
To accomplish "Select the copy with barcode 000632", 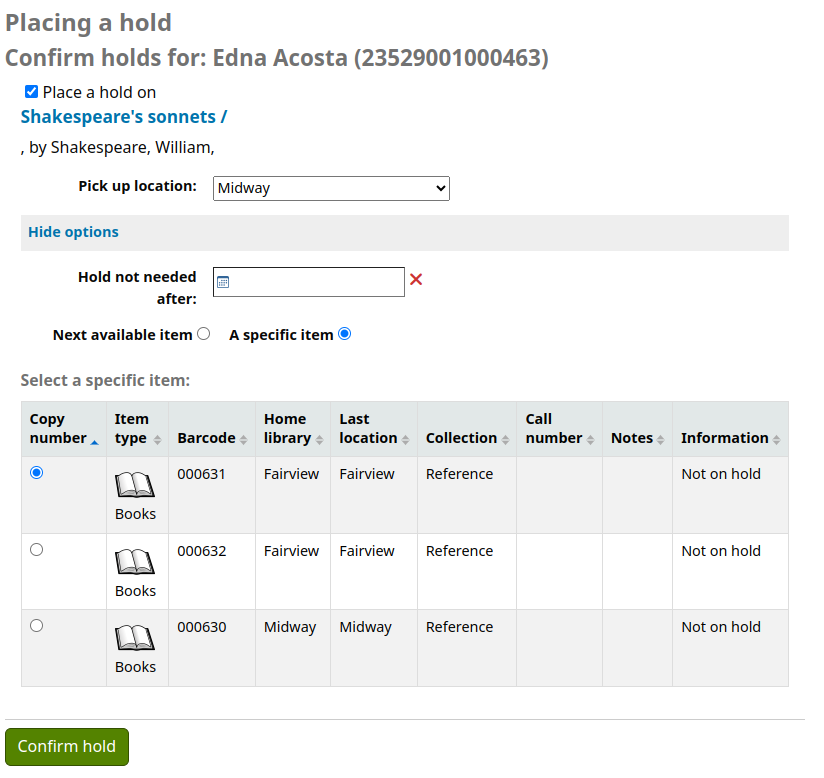I will pyautogui.click(x=37, y=549).
